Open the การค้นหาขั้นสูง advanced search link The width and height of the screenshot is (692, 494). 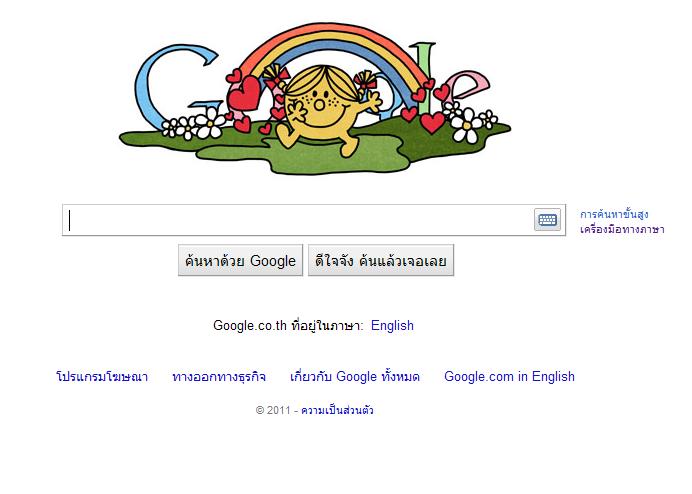[614, 215]
